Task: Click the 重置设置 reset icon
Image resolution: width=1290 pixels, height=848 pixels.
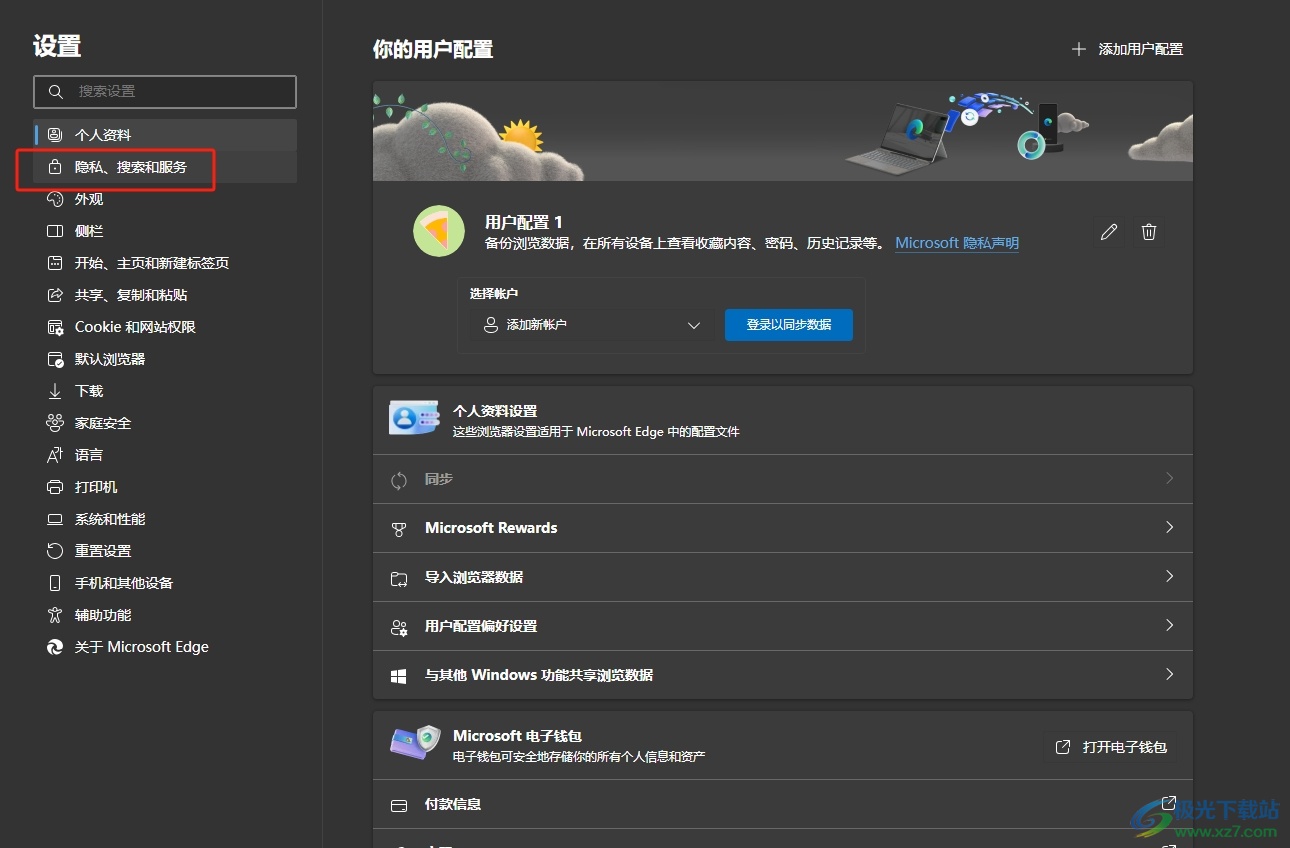Action: pyautogui.click(x=55, y=551)
